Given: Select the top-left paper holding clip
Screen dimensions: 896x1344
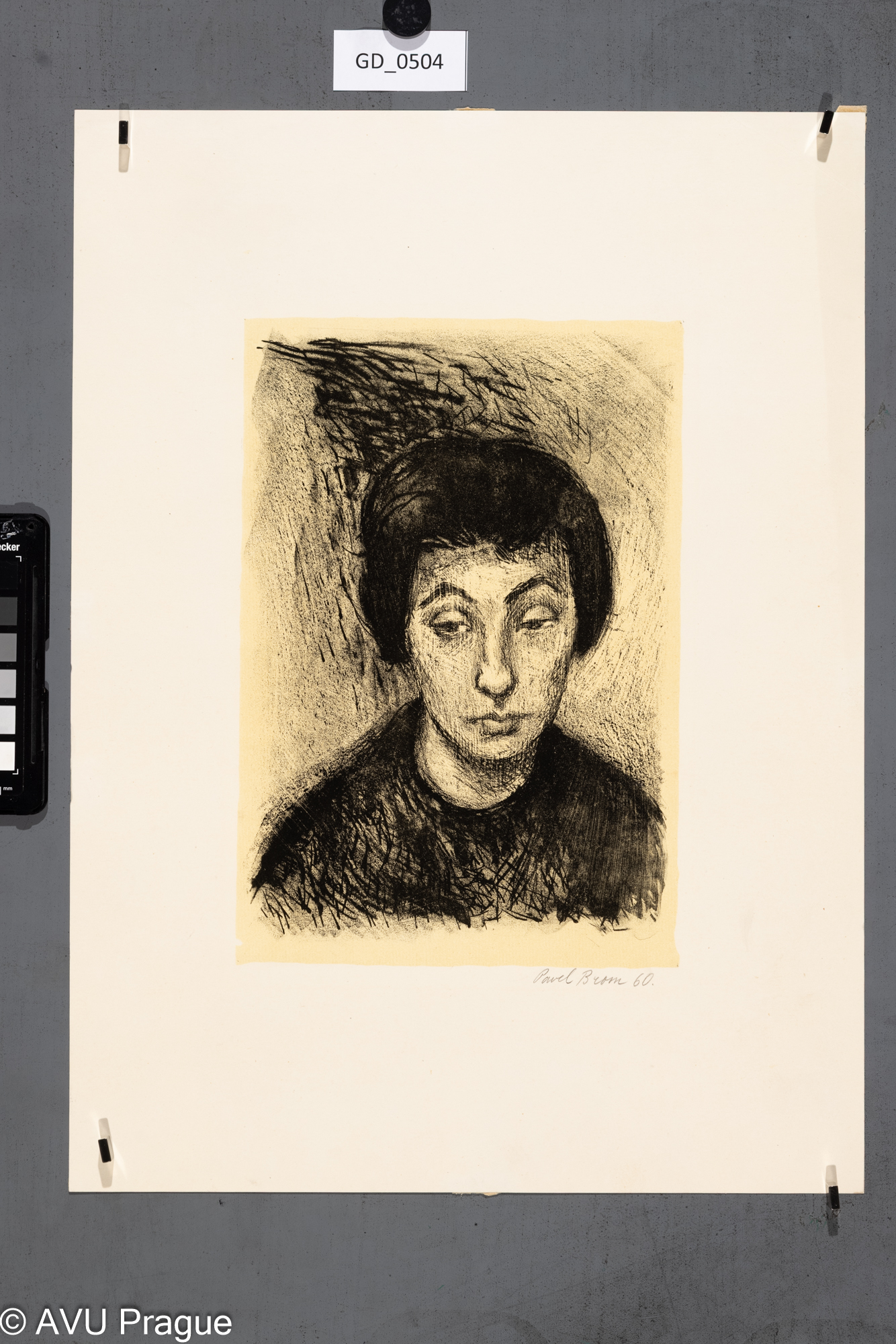Looking at the screenshot, I should [123, 134].
